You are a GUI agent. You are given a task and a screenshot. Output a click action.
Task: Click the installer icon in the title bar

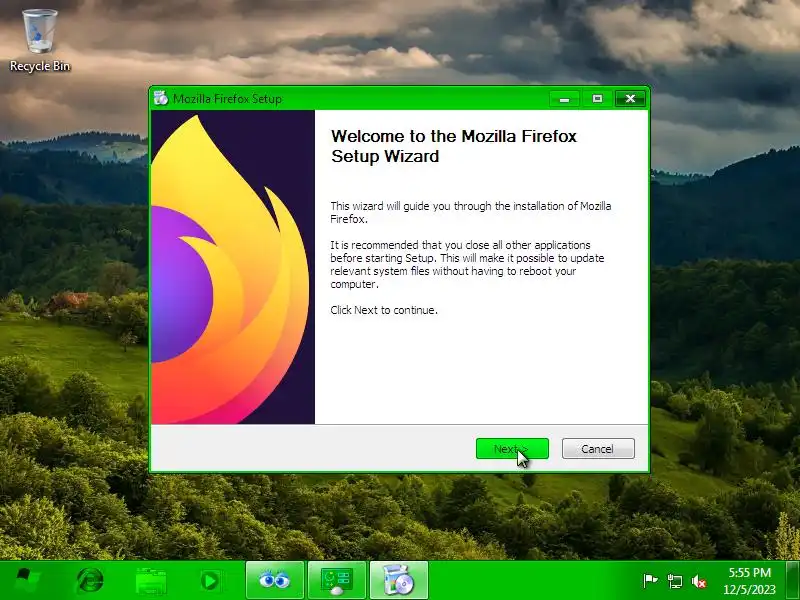161,98
